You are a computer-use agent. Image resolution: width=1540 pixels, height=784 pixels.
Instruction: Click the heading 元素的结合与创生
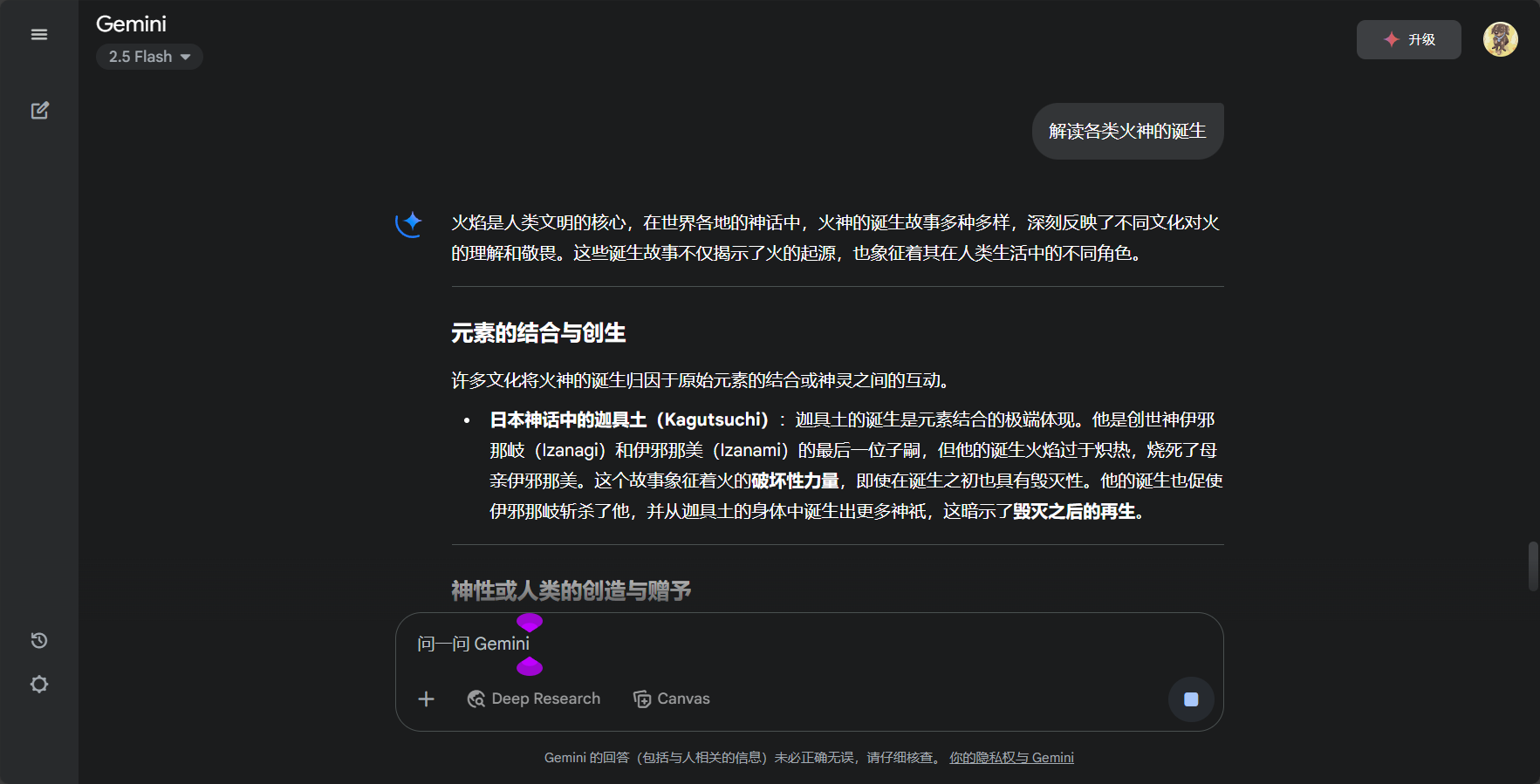pos(538,333)
